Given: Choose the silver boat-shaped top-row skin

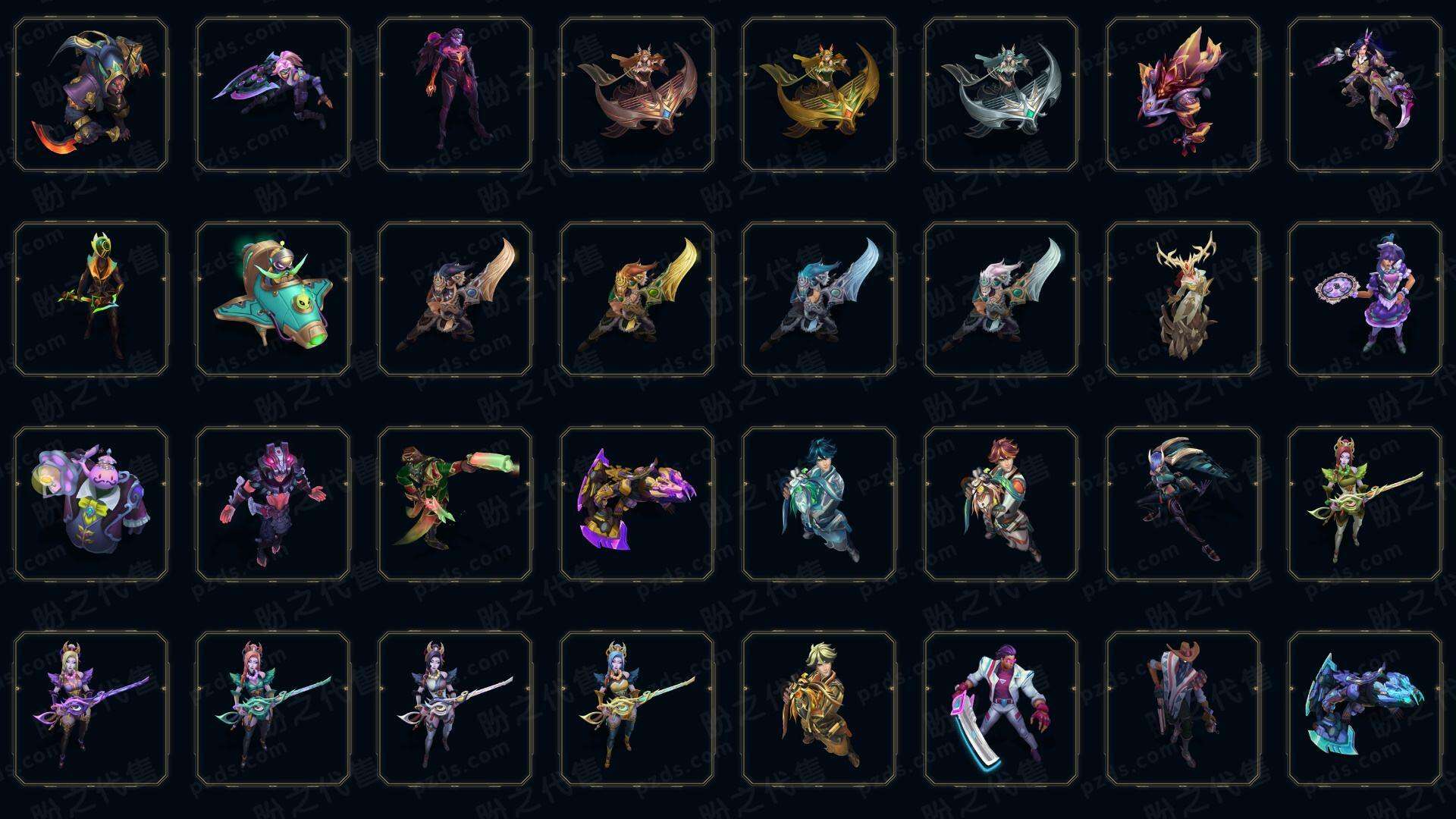Looking at the screenshot, I should 1001,95.
